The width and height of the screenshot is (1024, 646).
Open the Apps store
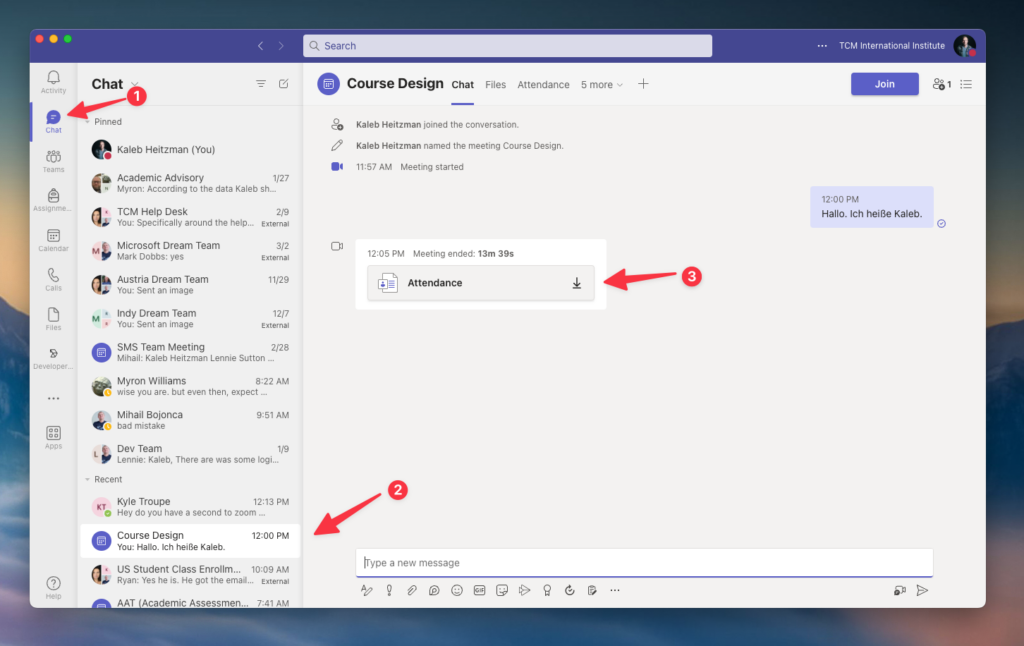click(54, 437)
